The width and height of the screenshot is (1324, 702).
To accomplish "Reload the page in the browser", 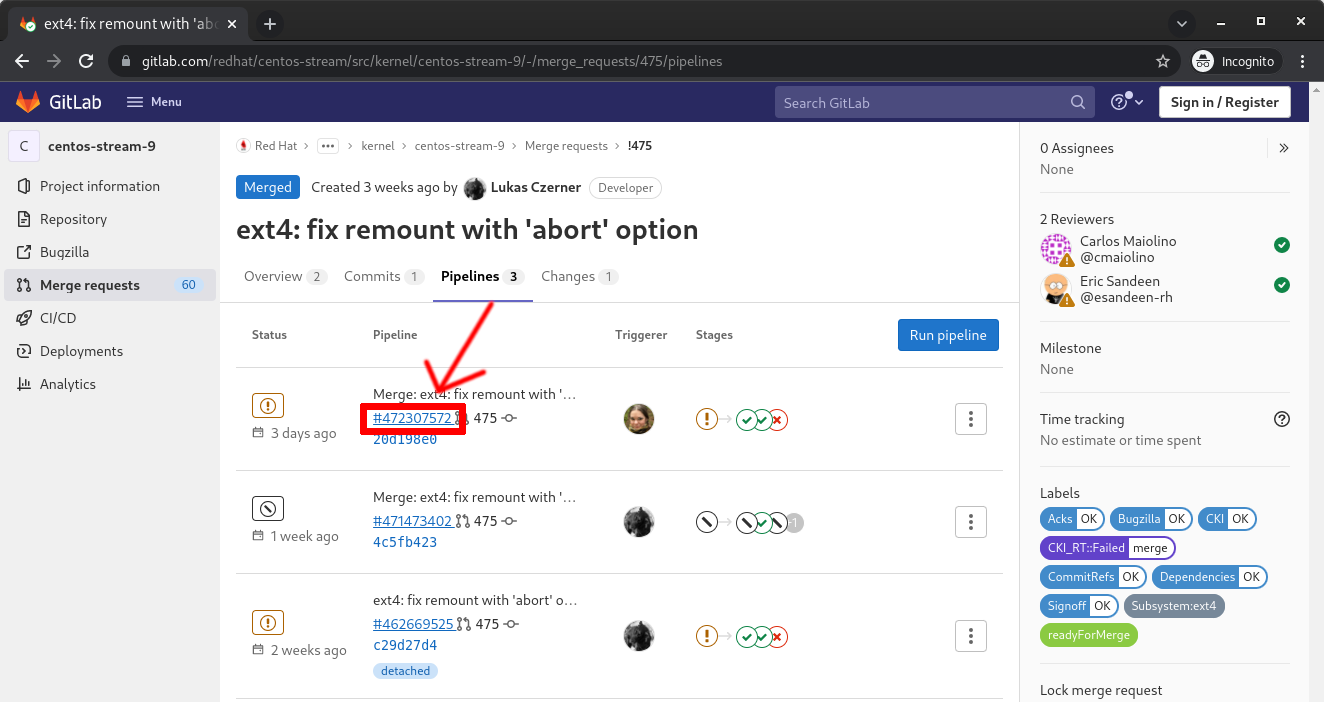I will coord(86,61).
